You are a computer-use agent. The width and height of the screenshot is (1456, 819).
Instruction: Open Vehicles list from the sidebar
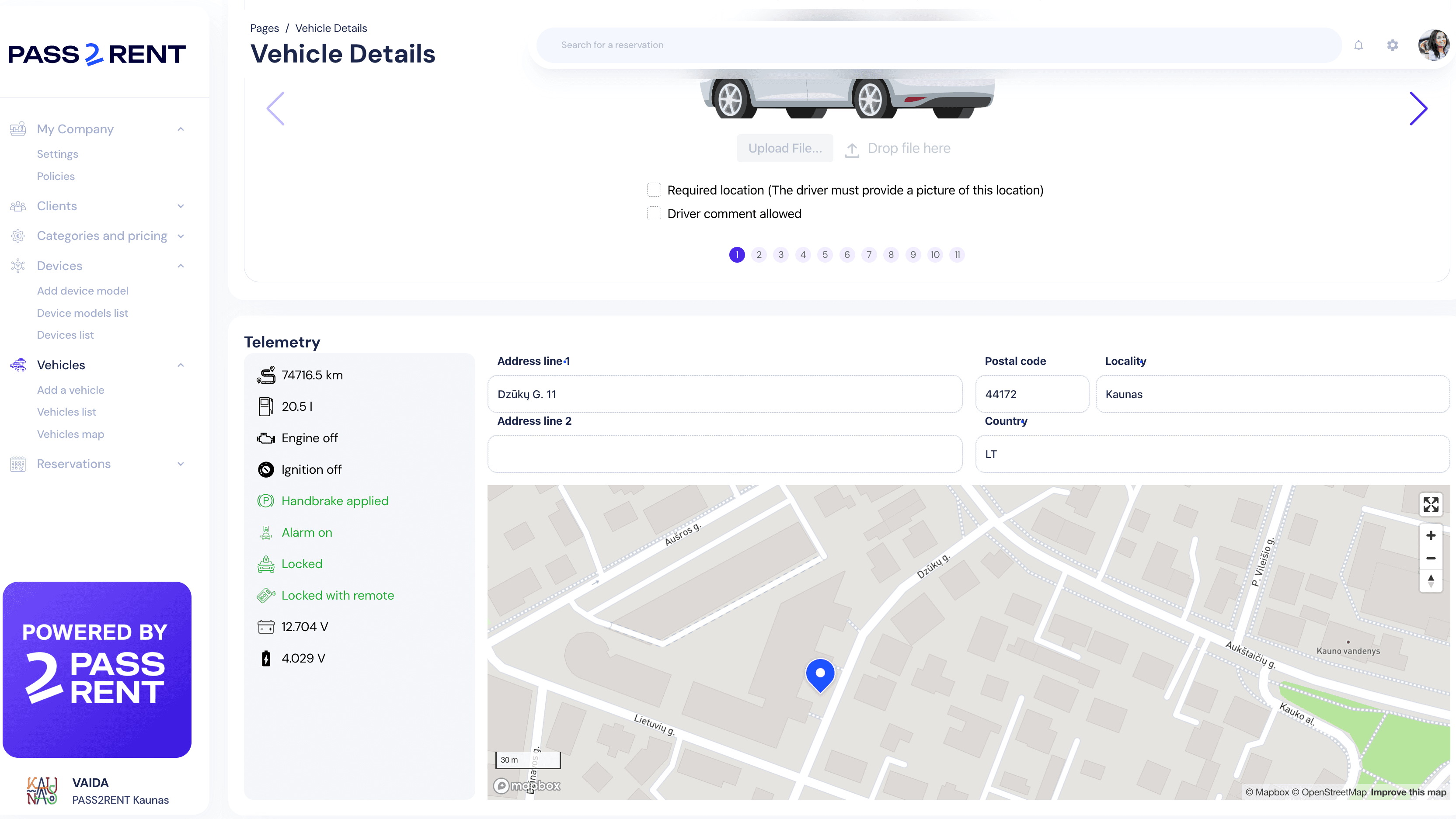coord(66,412)
